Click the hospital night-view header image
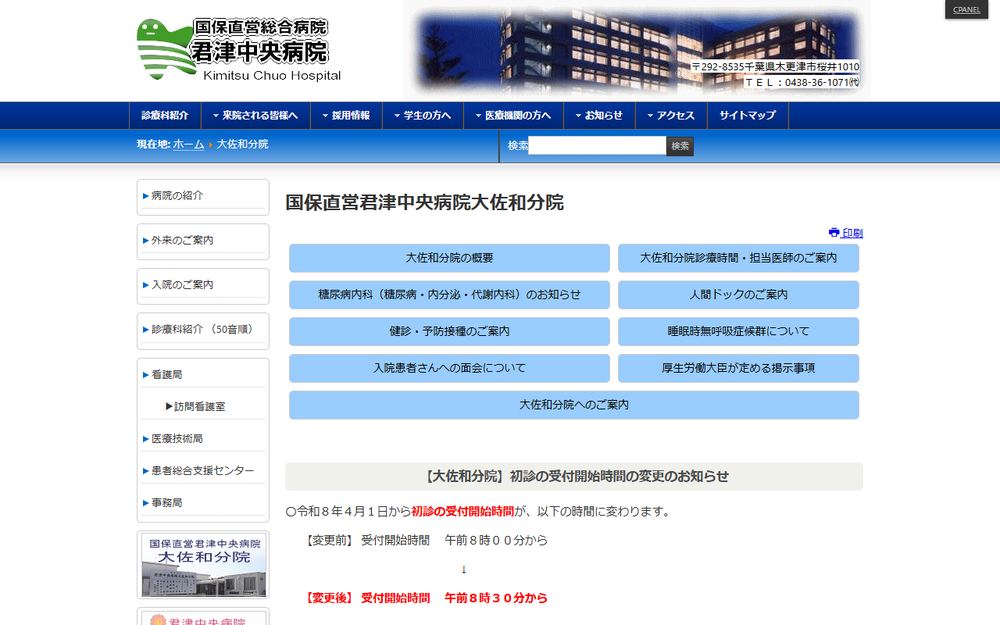The height and width of the screenshot is (625, 1000). (x=637, y=50)
